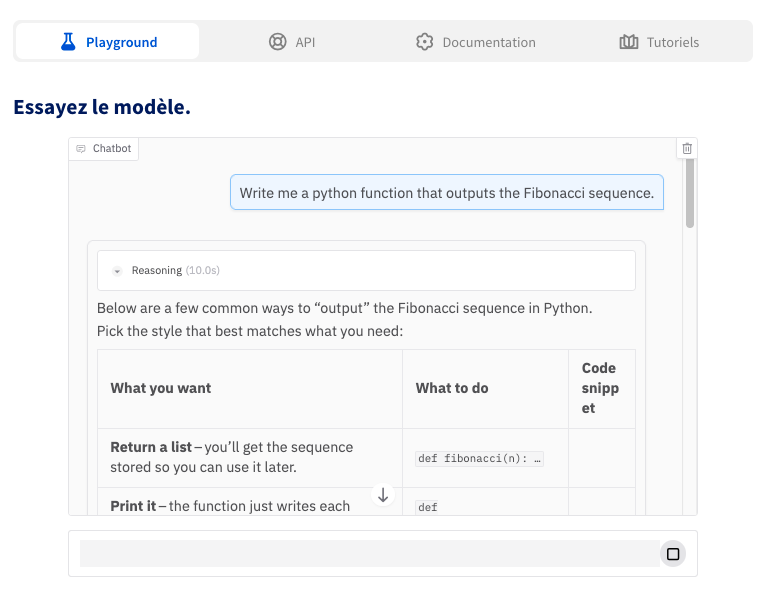Select the Fibonacci user message bubble

446,193
